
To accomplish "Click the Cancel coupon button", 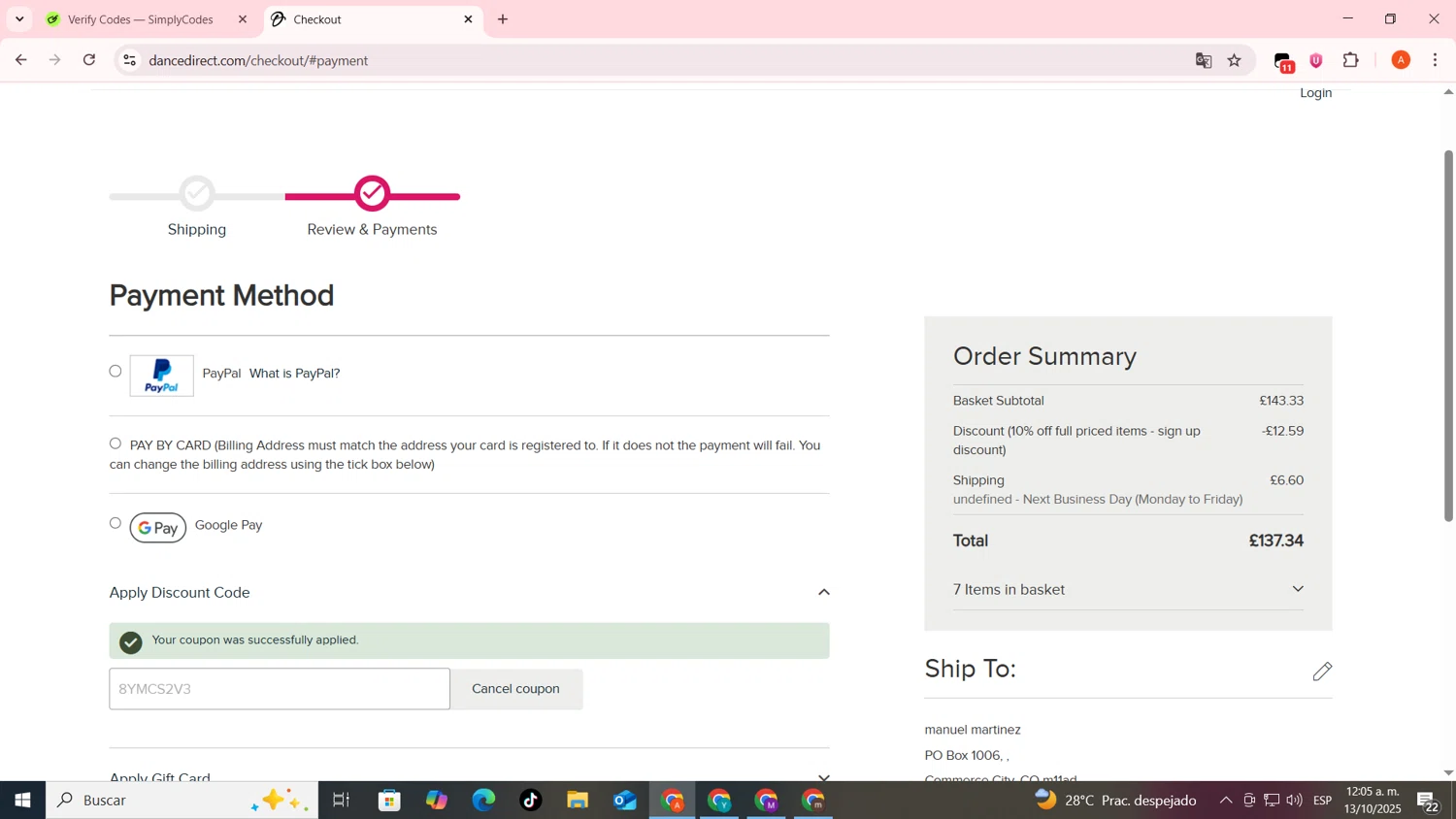I will 516,689.
